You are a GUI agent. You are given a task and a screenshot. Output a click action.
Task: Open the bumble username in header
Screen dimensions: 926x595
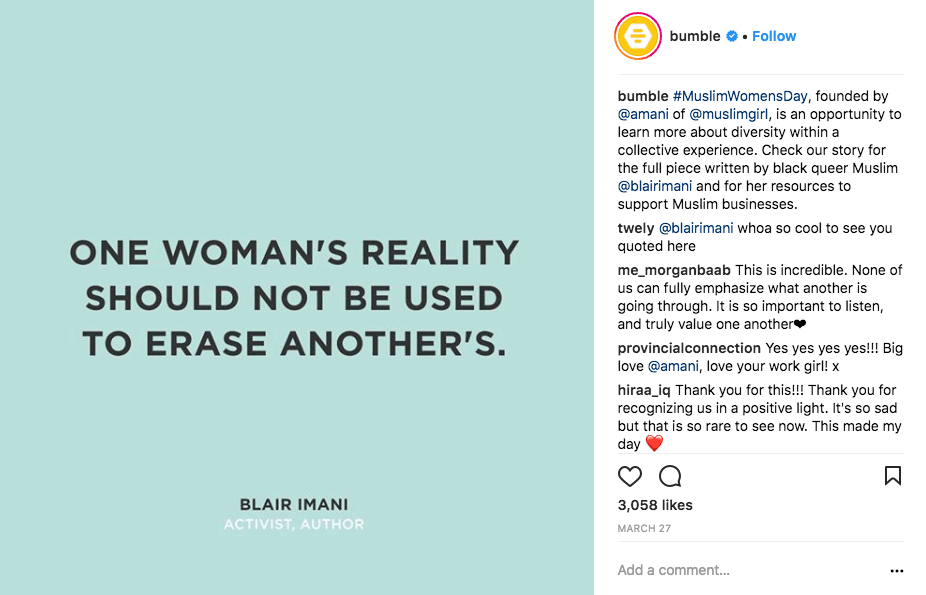pos(694,36)
